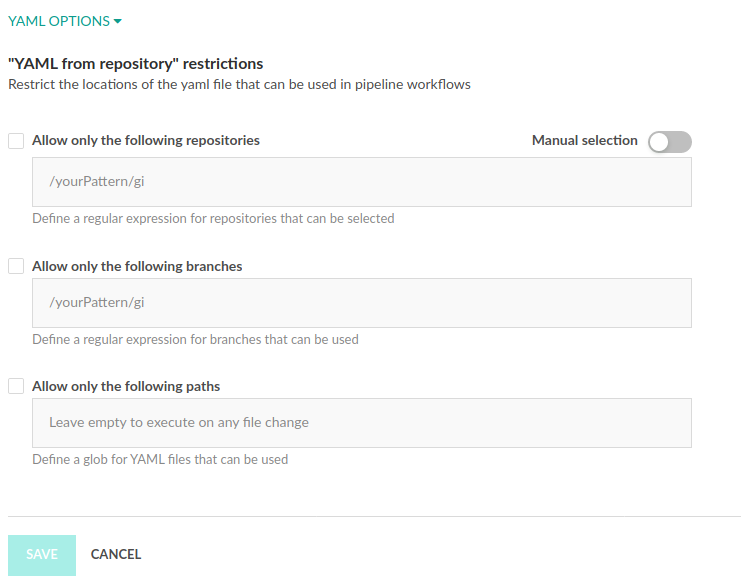Click into the branches pattern input field

pos(361,302)
